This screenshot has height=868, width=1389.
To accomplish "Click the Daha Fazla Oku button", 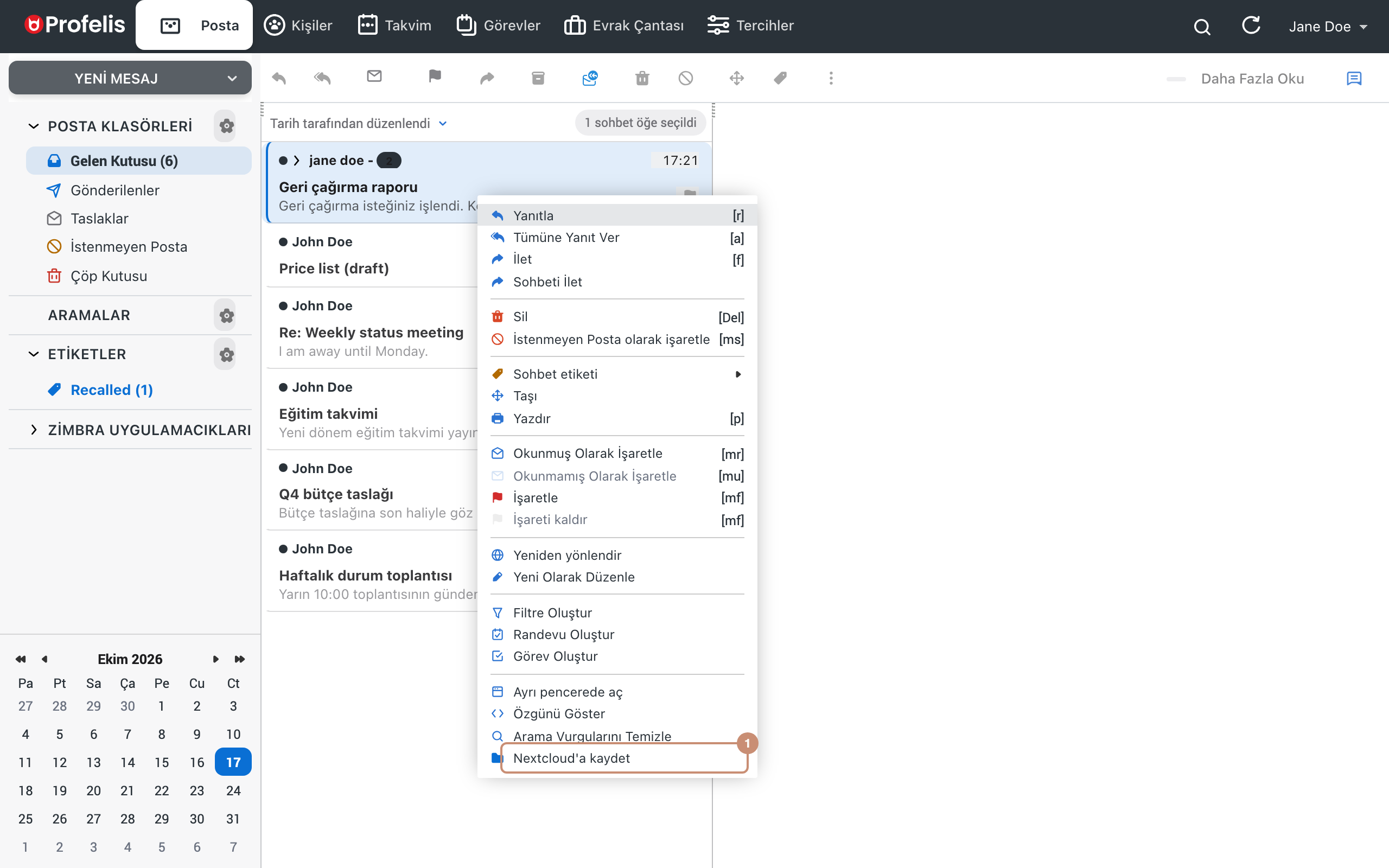I will click(1252, 79).
